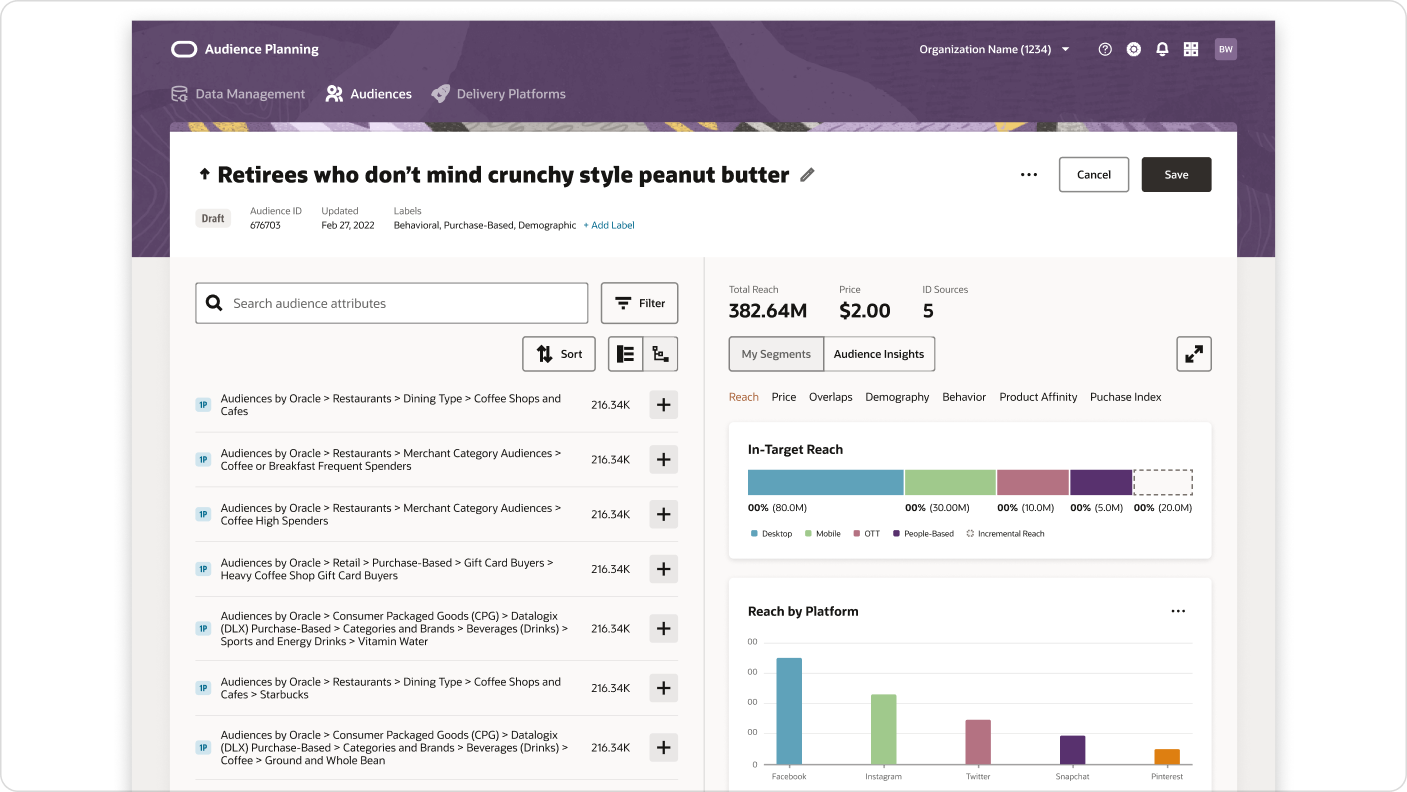Switch to Price tab

point(784,397)
